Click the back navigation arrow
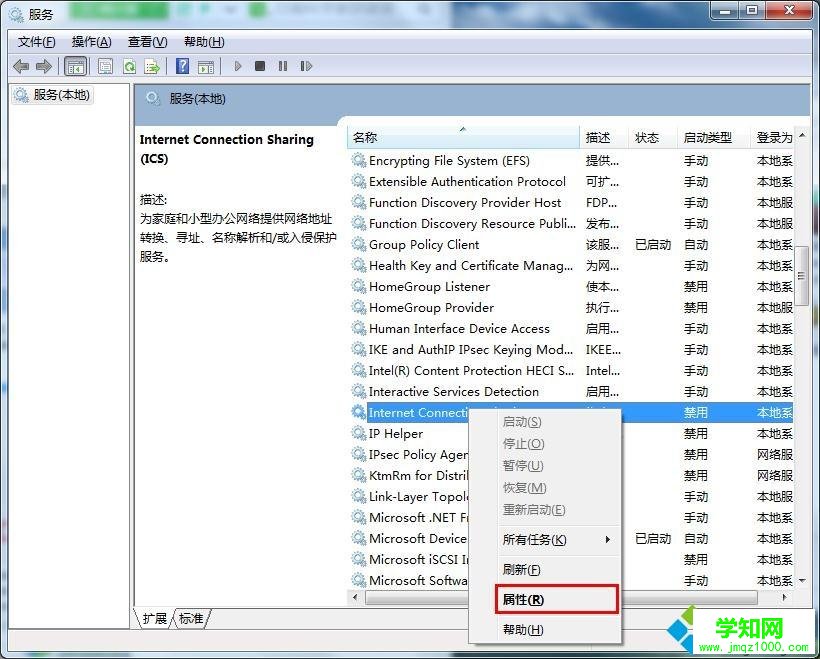Screen dimensions: 820x659 point(21,66)
